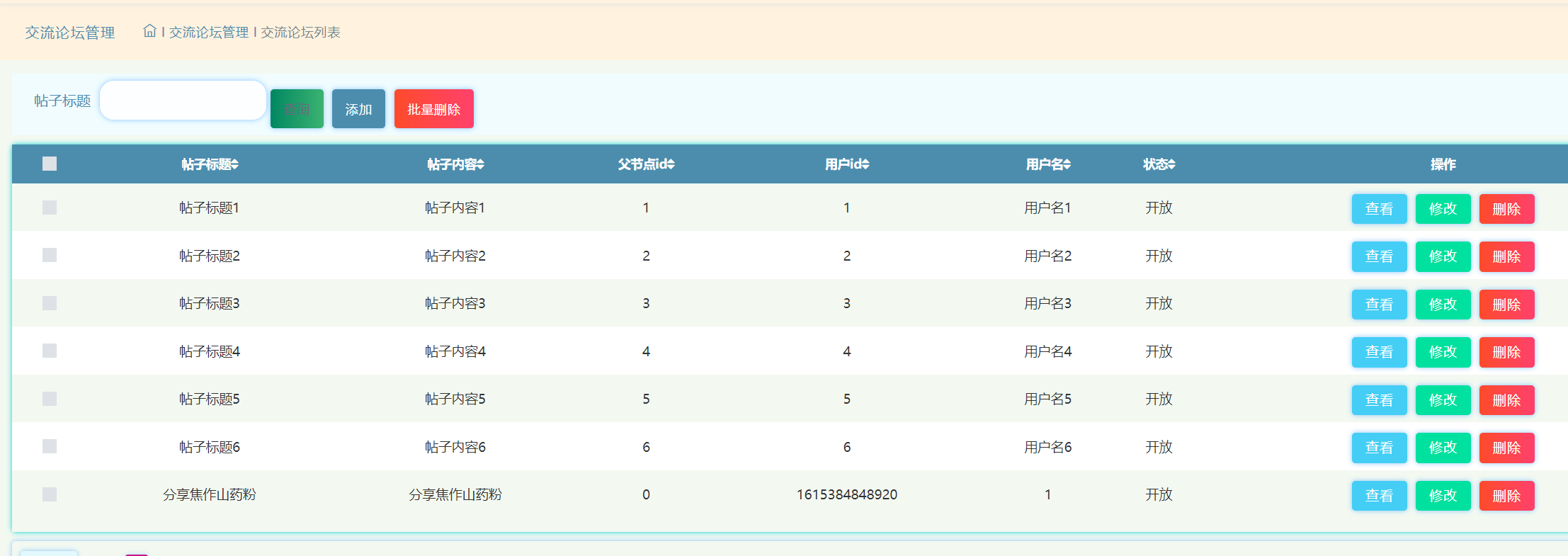Sort by 用户id column arrows
The height and width of the screenshot is (556, 1568).
[865, 164]
